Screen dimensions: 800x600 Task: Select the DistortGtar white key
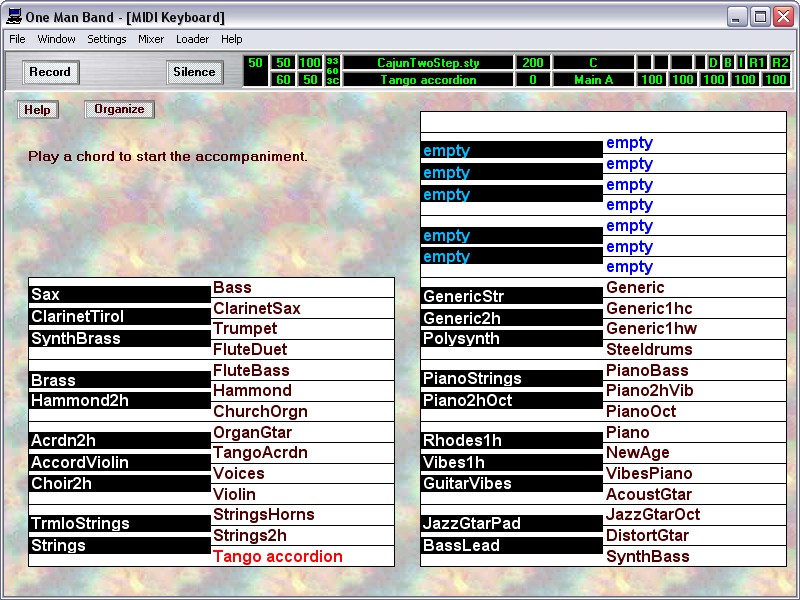694,536
